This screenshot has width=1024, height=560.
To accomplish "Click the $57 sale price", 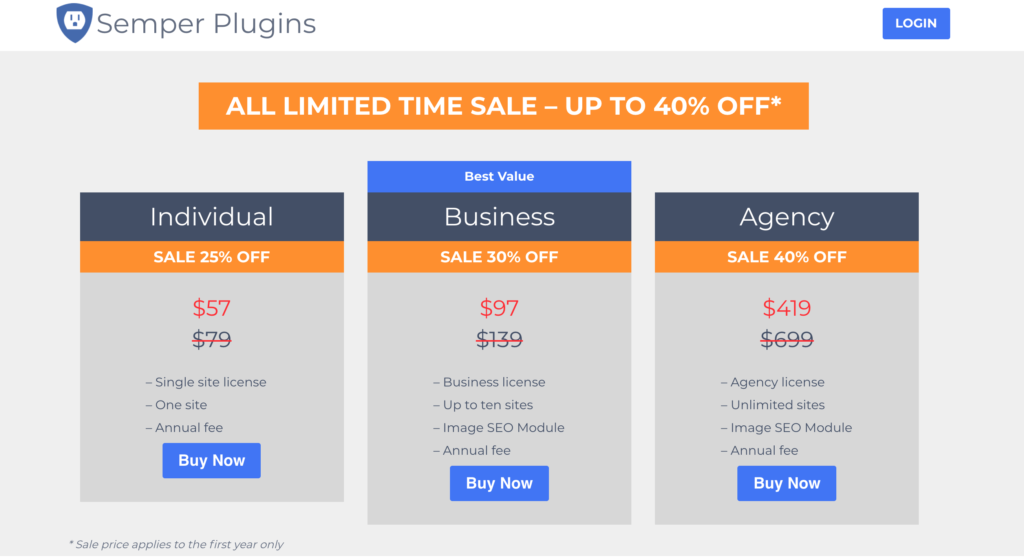I will [212, 307].
